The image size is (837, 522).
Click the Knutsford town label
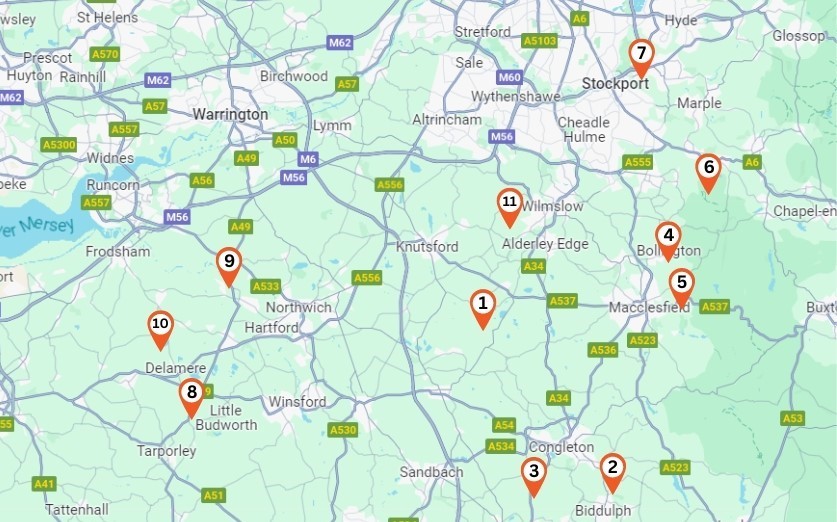(427, 247)
